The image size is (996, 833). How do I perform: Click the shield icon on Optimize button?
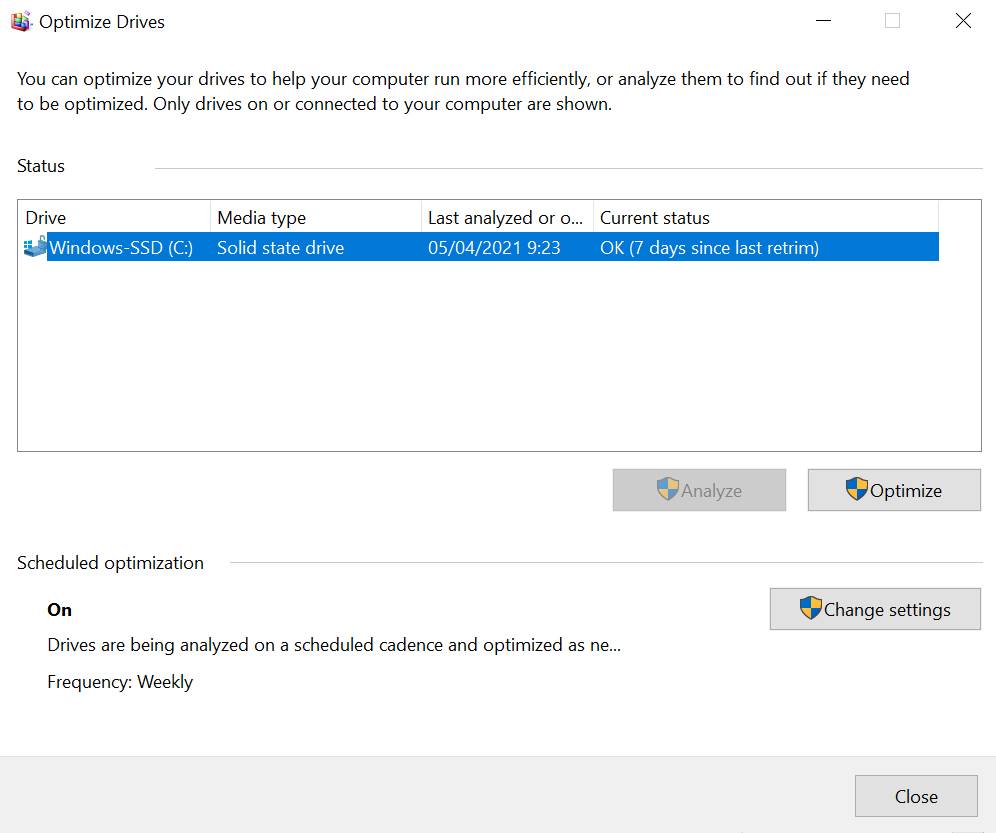point(857,489)
